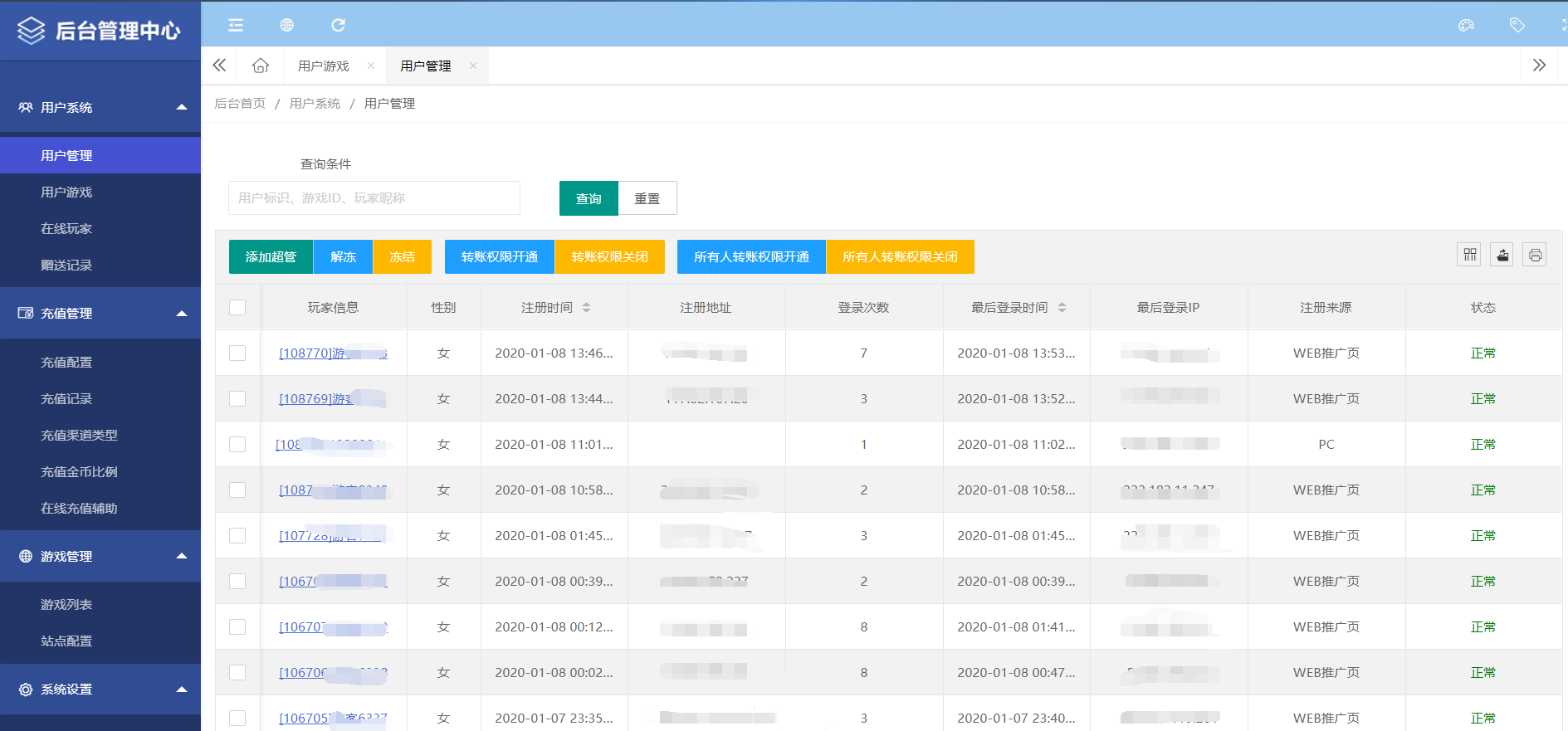Viewport: 1568px width, 731px height.
Task: Click the 查询 search button
Action: (589, 198)
